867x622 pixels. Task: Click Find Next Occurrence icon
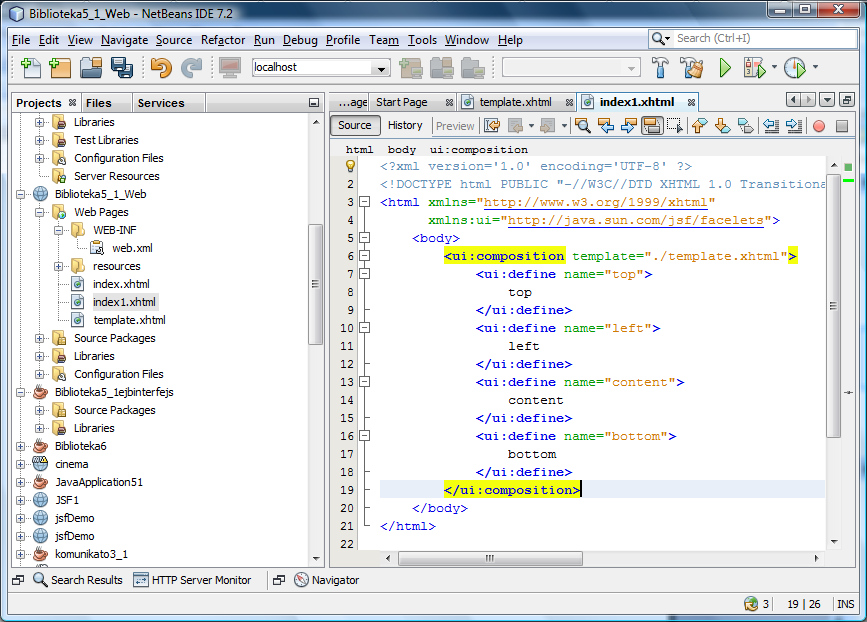pos(629,126)
